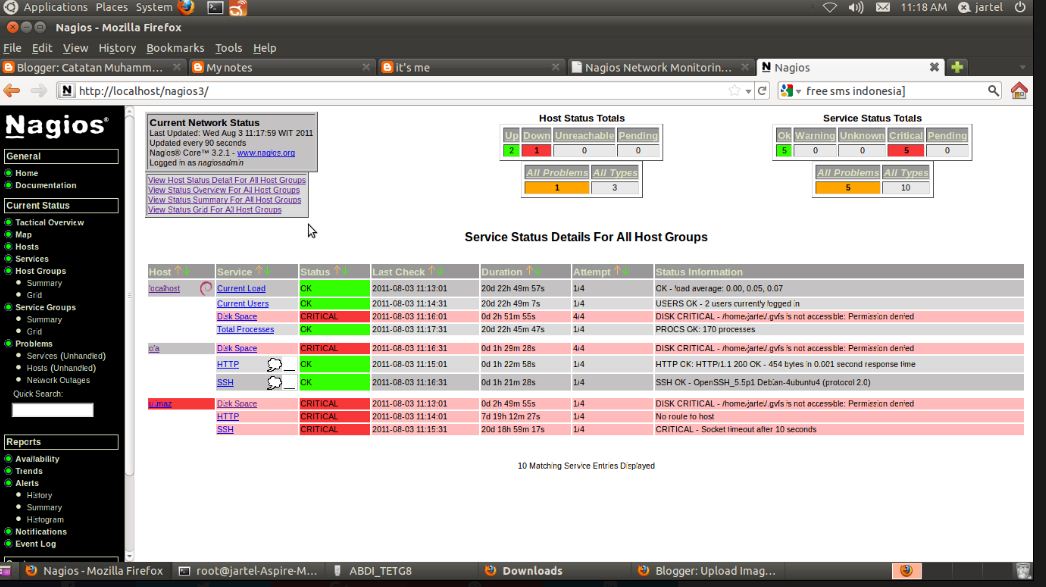The width and height of the screenshot is (1046, 587).
Task: Go to Firefox home page icon
Action: (1019, 91)
